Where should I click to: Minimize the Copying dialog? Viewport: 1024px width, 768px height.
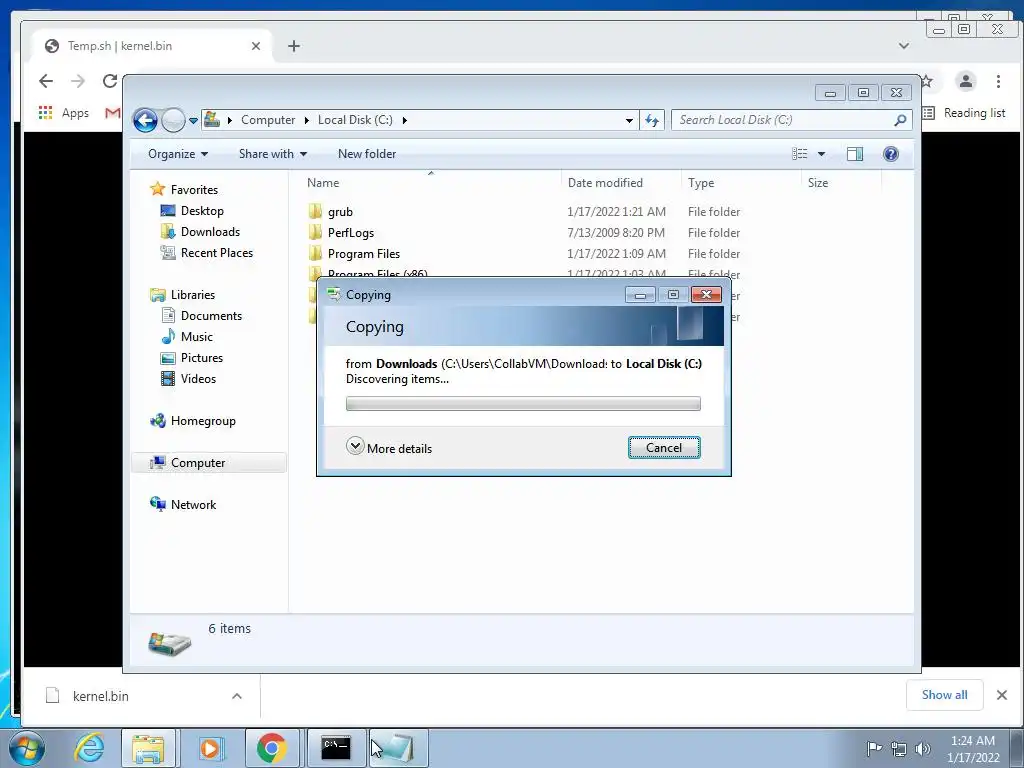tap(640, 295)
